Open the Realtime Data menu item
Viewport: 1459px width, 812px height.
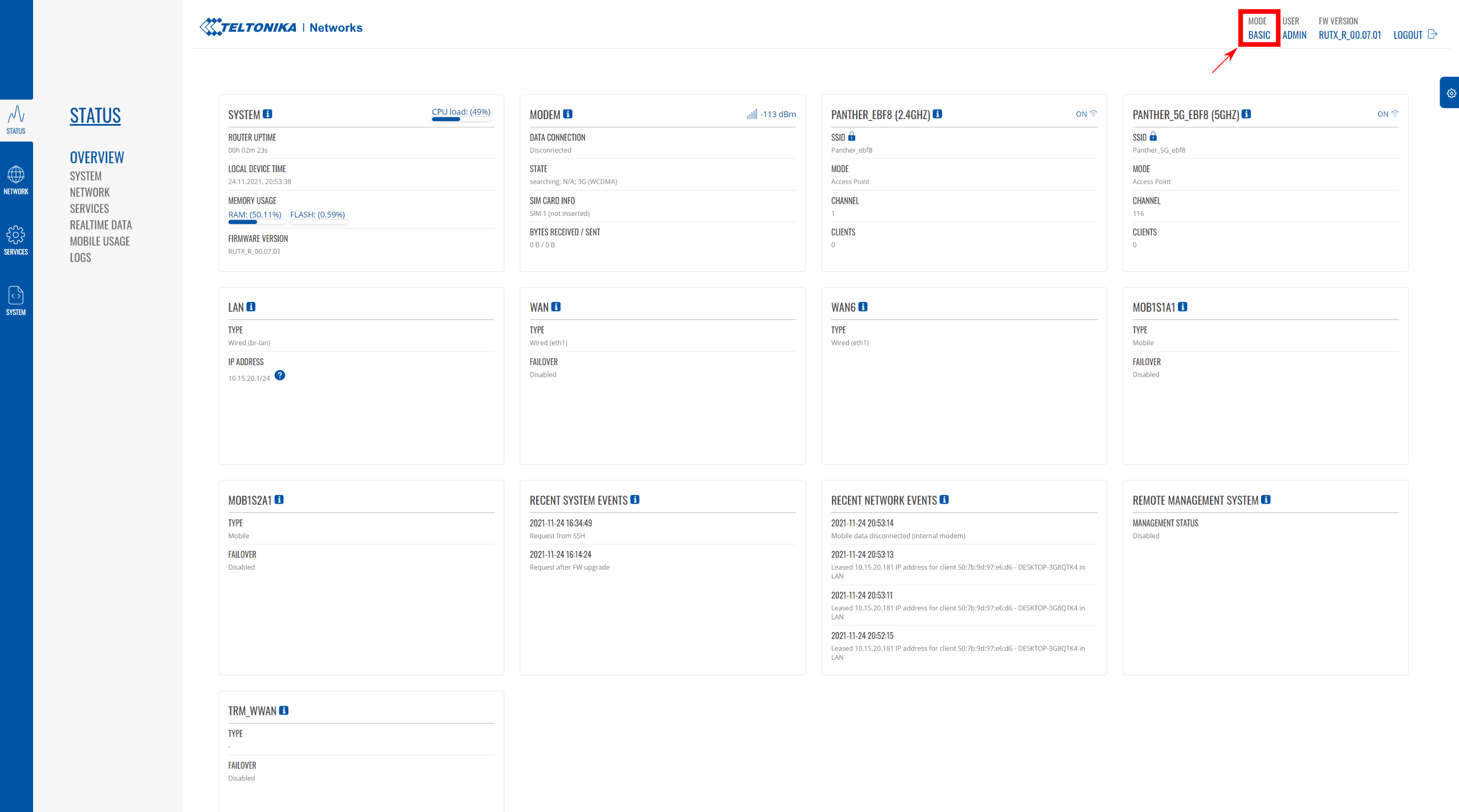[x=101, y=225]
